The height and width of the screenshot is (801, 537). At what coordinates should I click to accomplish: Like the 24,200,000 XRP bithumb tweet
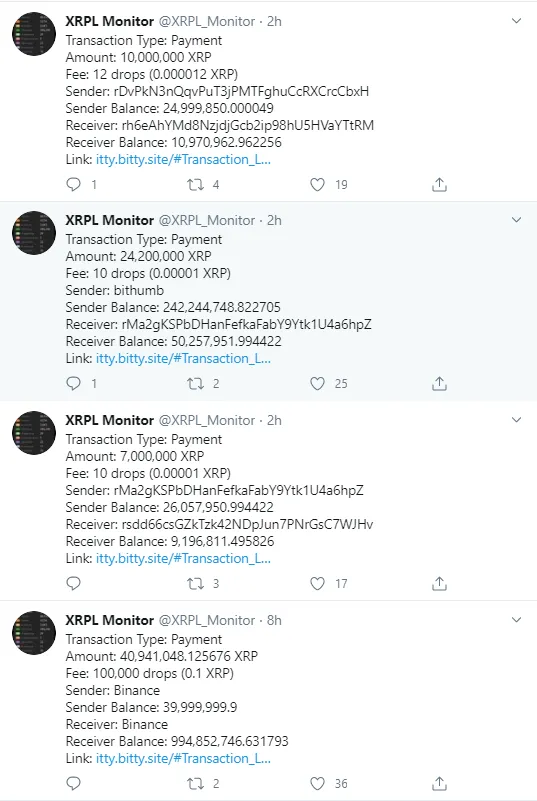(x=317, y=384)
